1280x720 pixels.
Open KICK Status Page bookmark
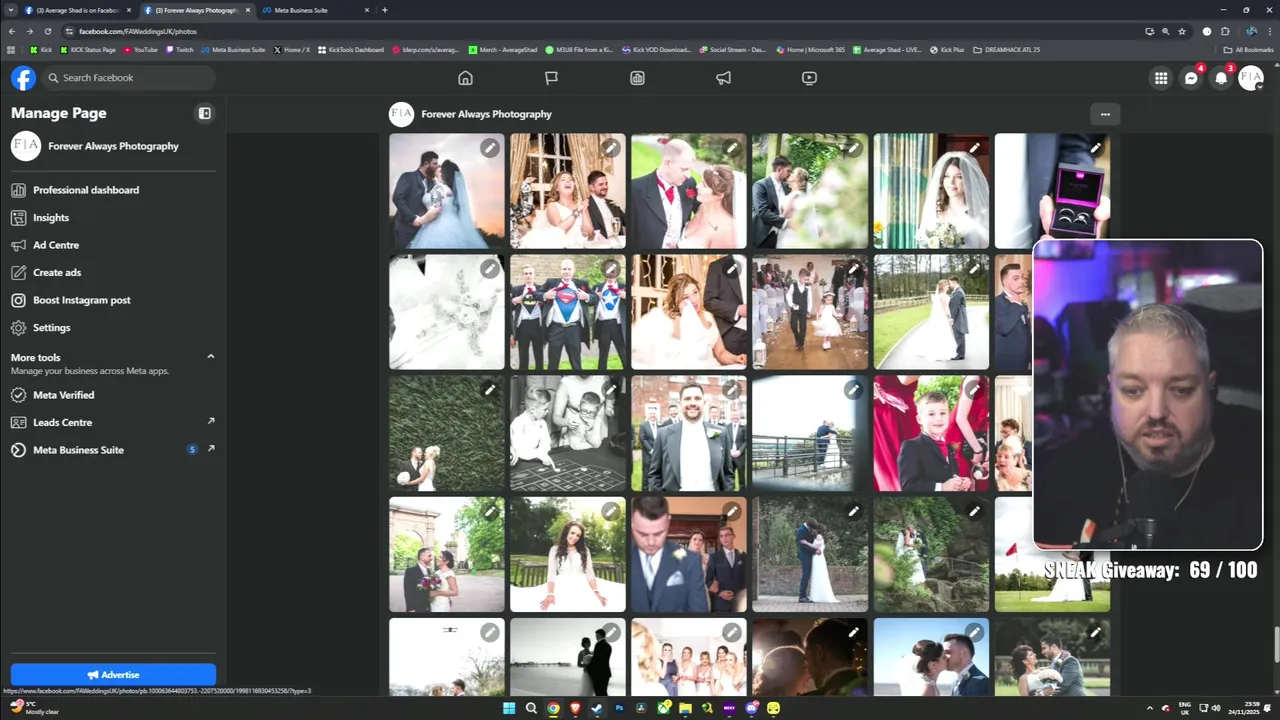point(89,49)
